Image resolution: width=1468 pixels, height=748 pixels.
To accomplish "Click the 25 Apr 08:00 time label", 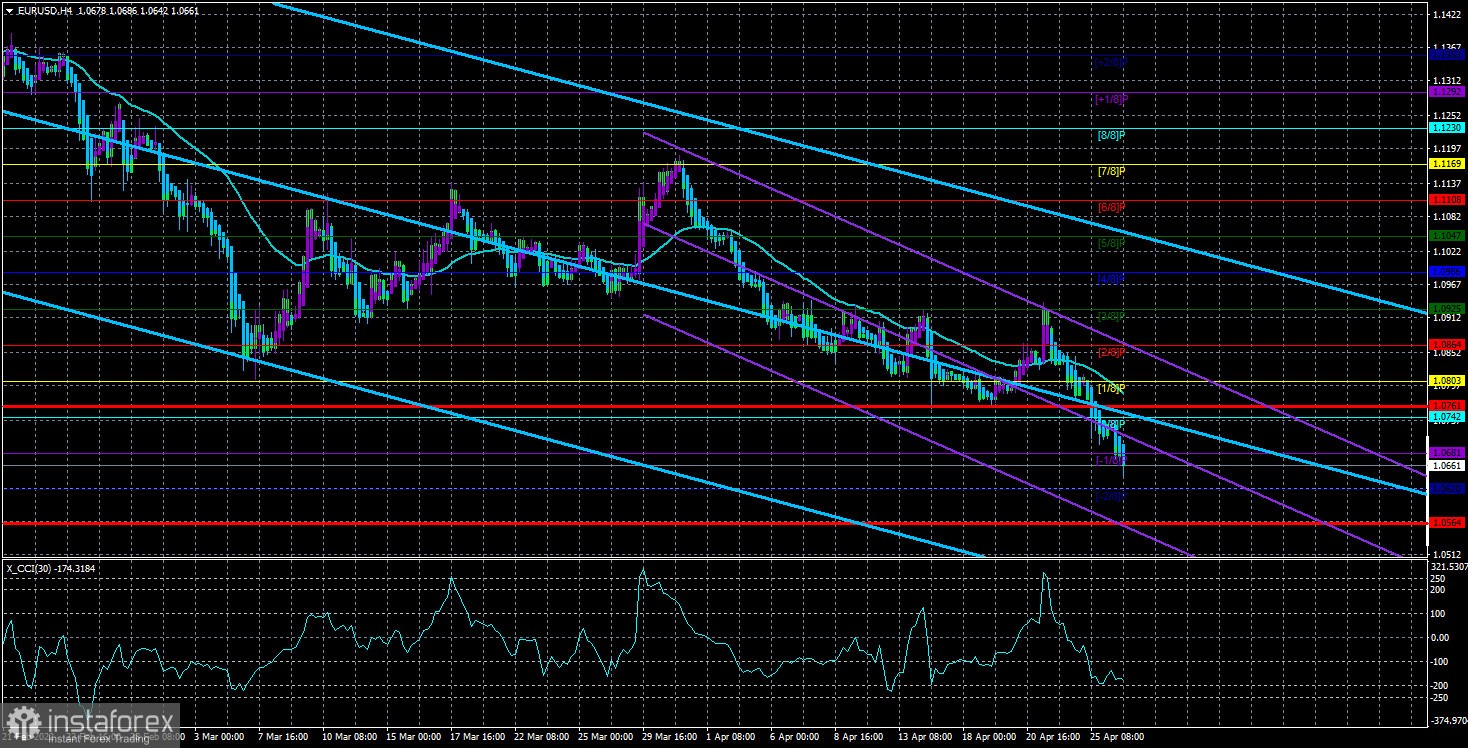I will coord(1116,736).
